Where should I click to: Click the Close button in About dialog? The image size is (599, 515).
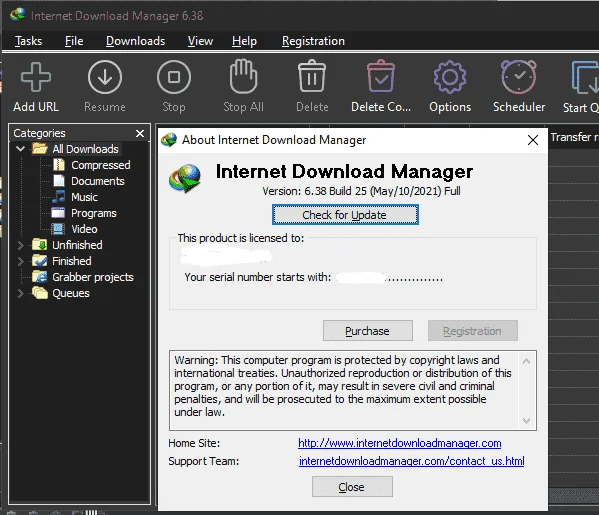click(x=352, y=487)
